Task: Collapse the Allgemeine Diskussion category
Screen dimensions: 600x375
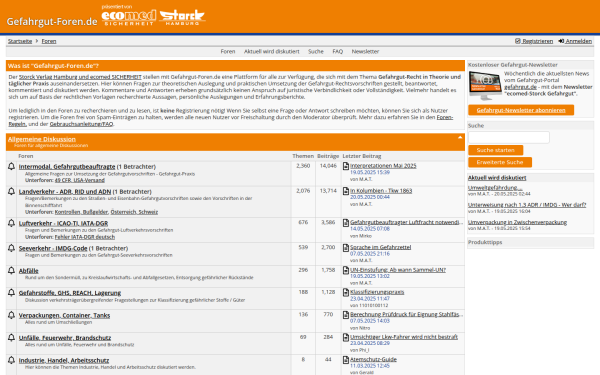Action: [460, 137]
